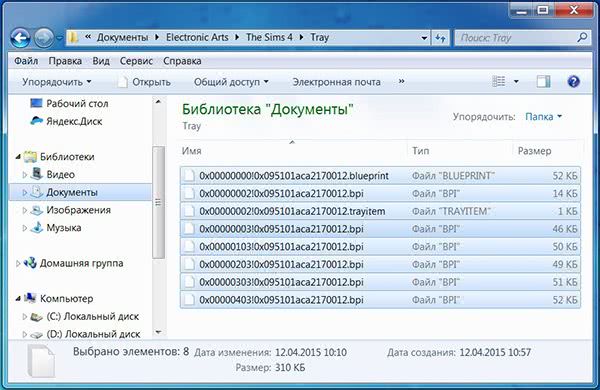Select file 0x00000002!0x095101aca2170012.trayitem
This screenshot has height=390, width=600.
(380, 211)
